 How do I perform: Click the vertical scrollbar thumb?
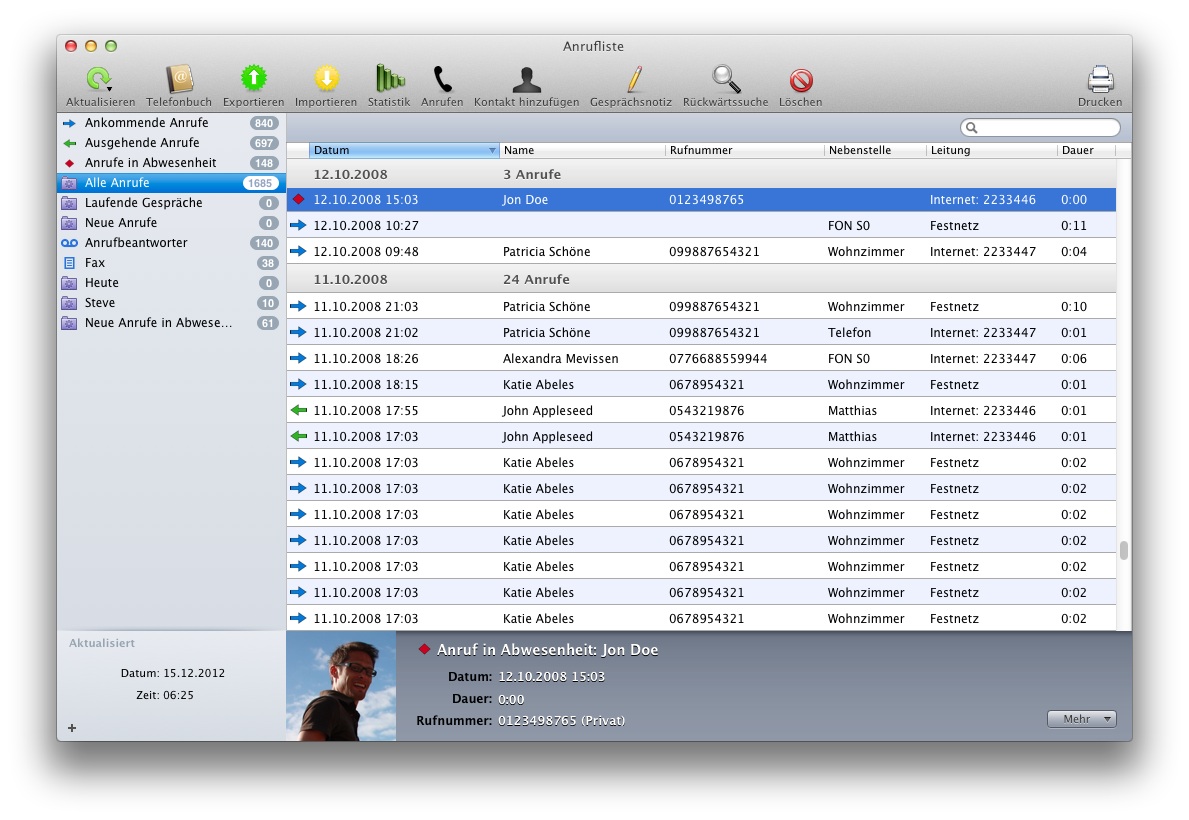1124,550
